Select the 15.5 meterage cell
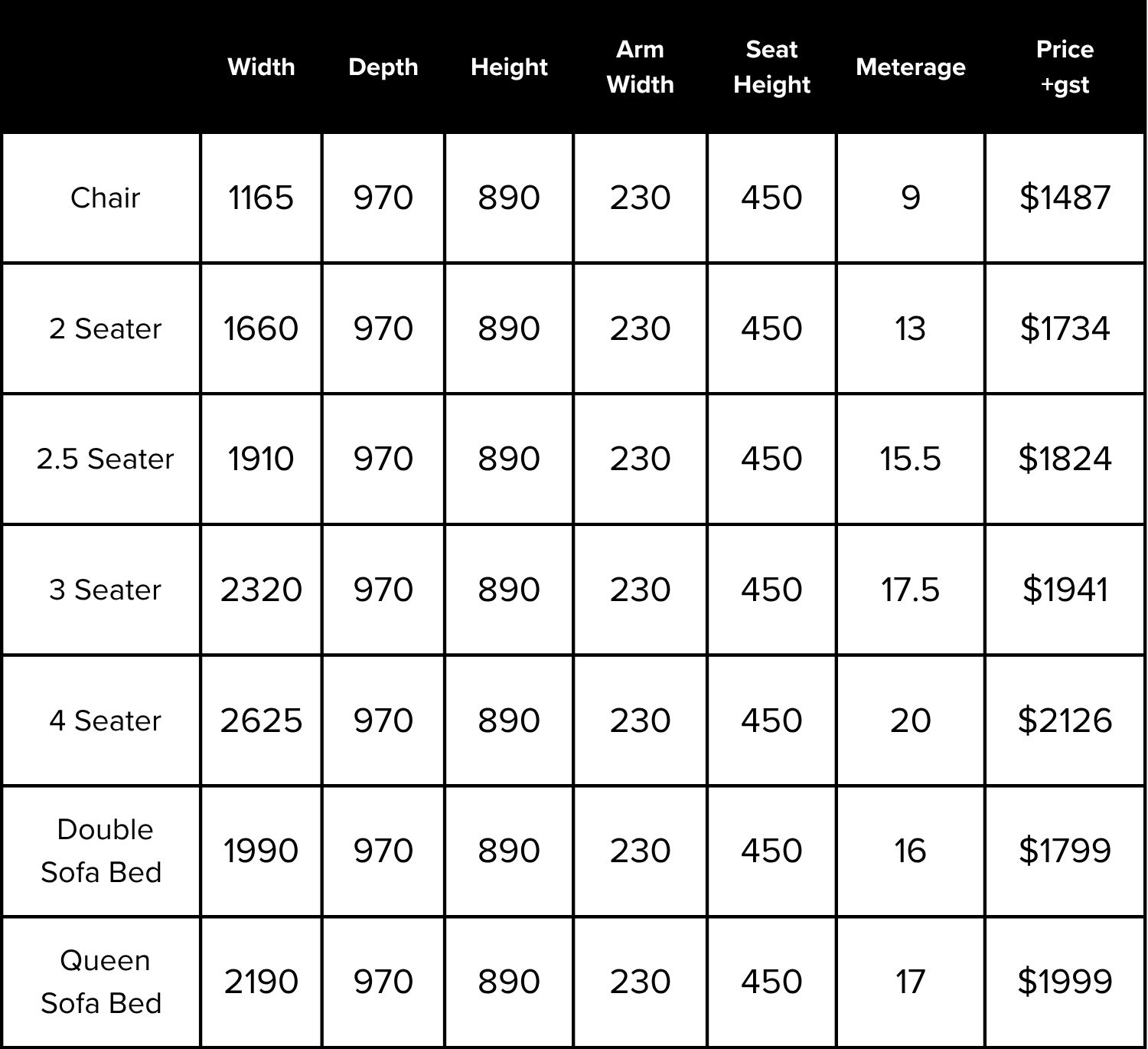The height and width of the screenshot is (1049, 1148). [910, 459]
